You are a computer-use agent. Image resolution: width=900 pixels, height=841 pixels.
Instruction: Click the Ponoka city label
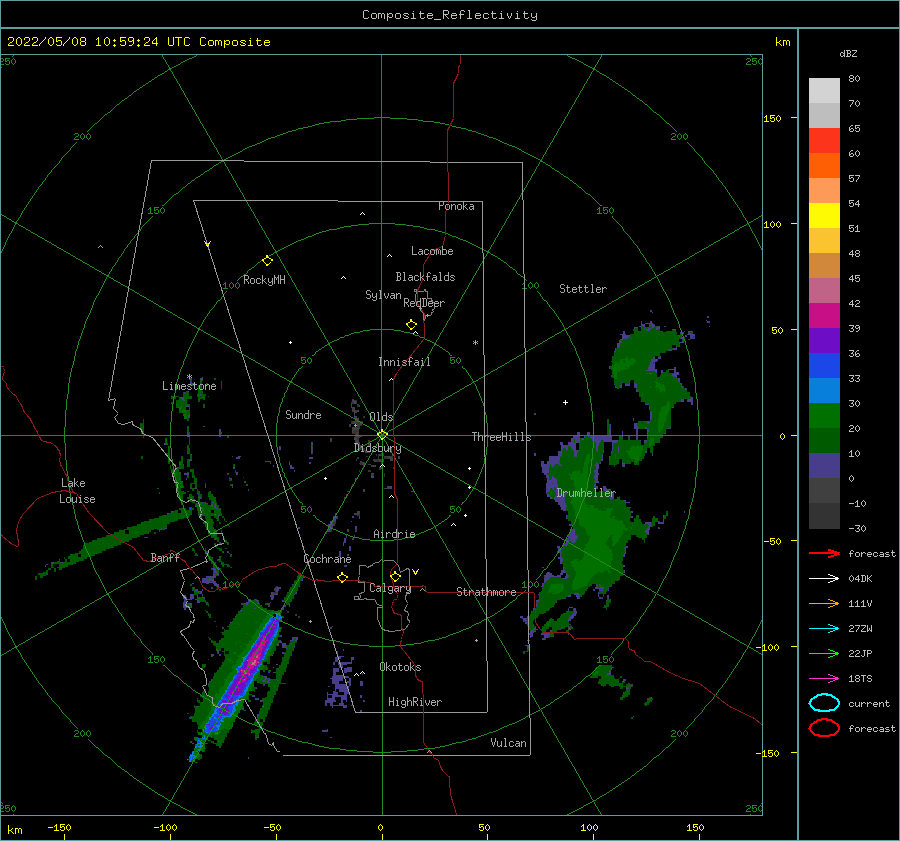point(456,206)
